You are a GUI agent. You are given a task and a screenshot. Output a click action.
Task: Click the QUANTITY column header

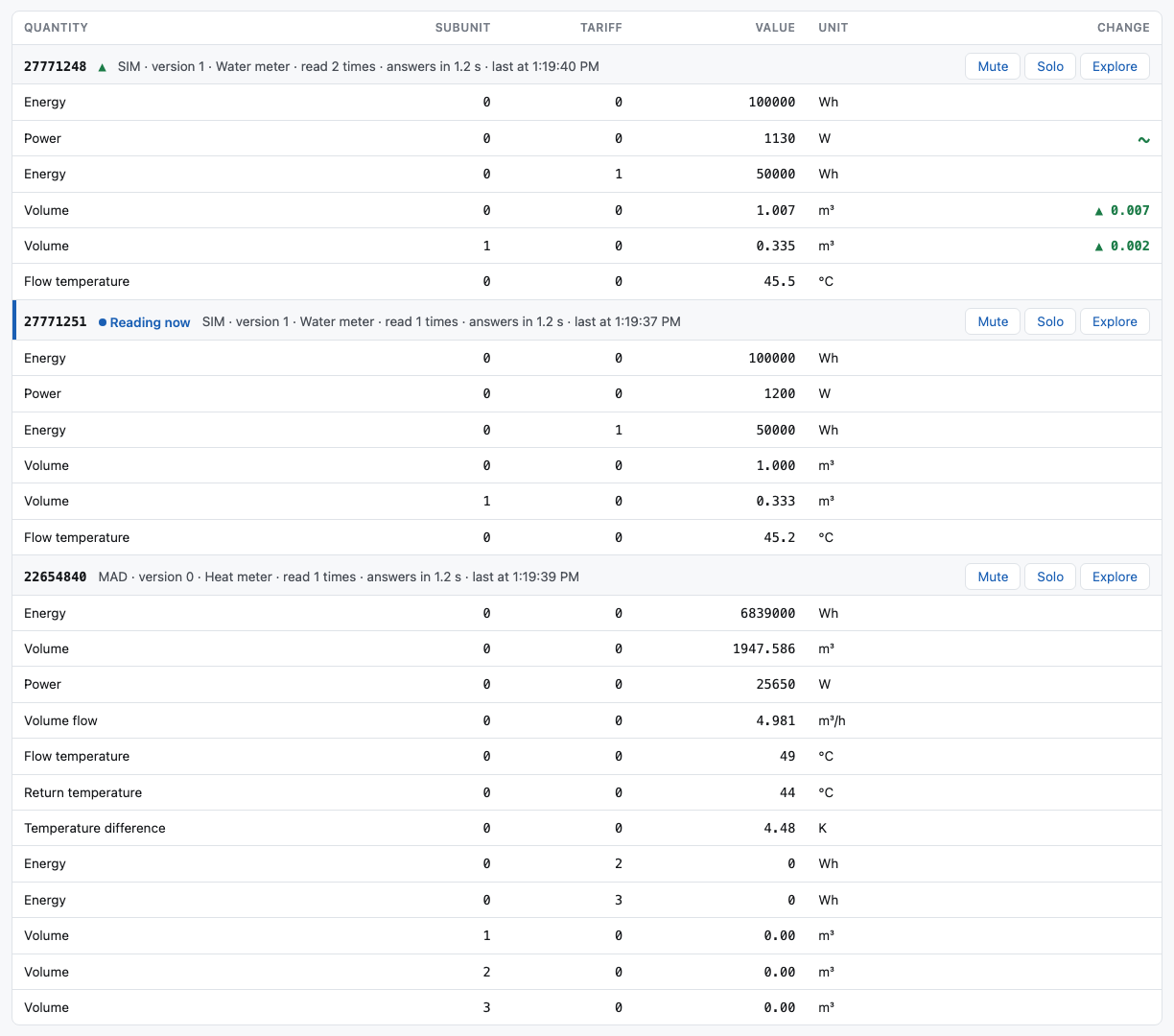pyautogui.click(x=56, y=28)
